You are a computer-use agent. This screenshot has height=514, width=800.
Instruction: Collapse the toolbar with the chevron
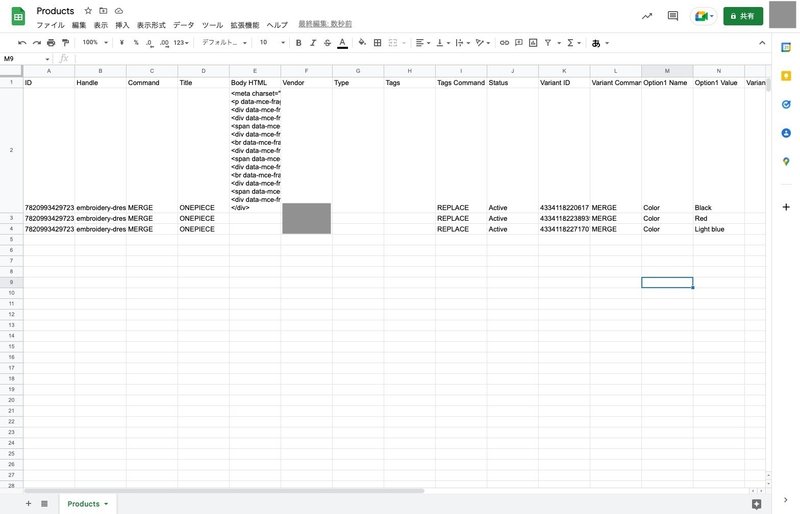point(762,43)
